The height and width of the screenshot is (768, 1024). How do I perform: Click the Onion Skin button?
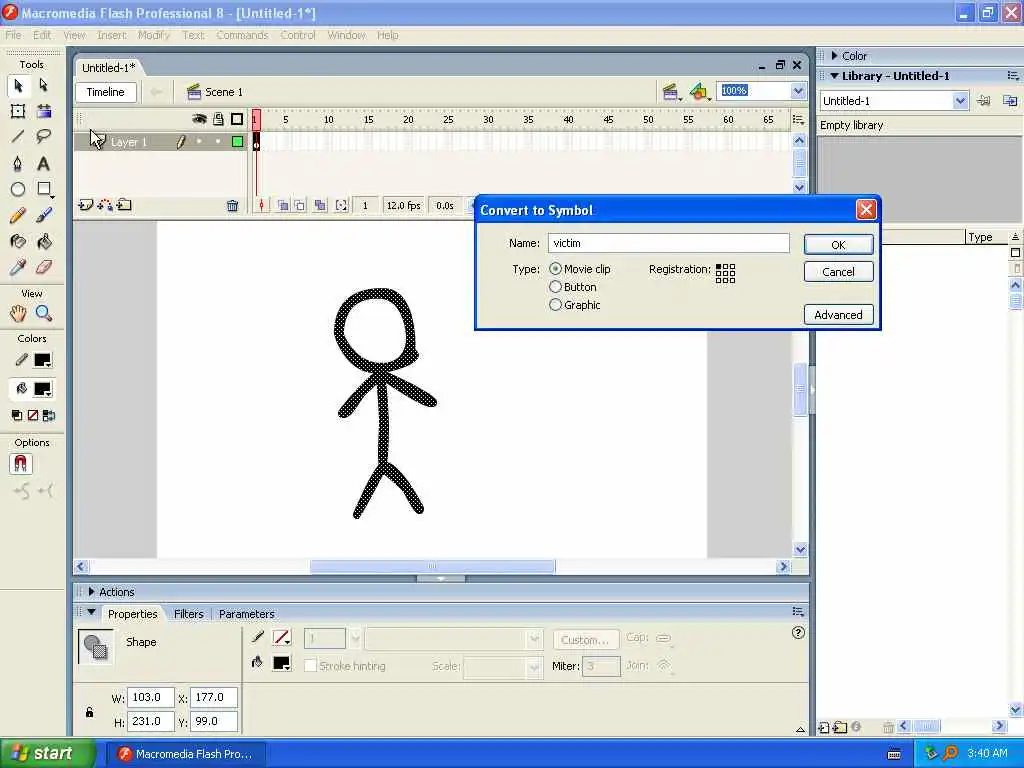click(x=283, y=206)
